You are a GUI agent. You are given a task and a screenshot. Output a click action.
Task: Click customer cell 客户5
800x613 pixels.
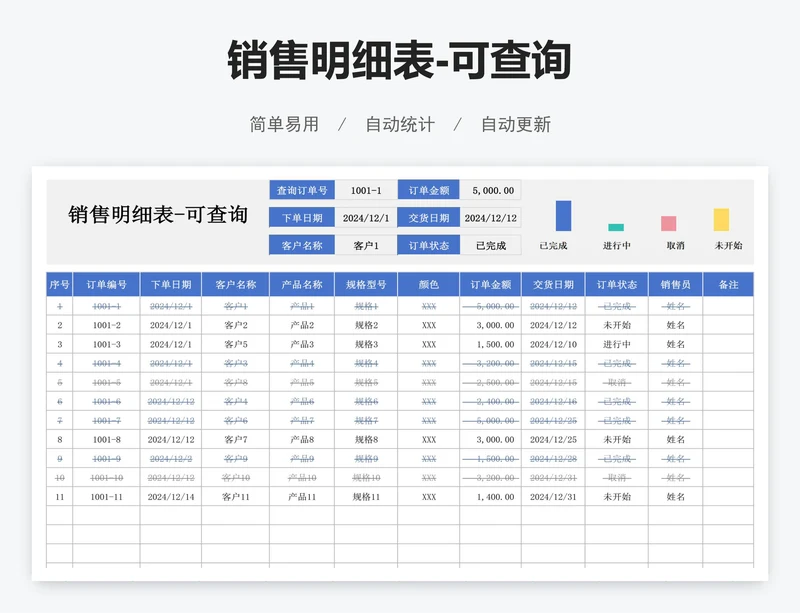pos(236,345)
